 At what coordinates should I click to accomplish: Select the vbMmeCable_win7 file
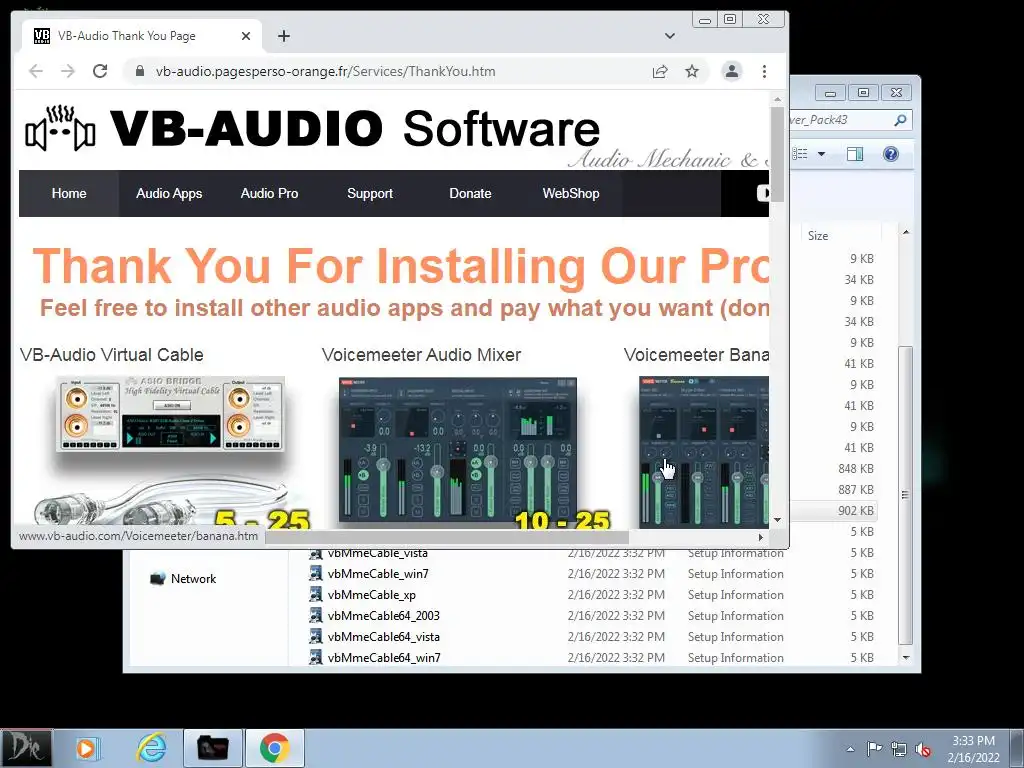378,573
